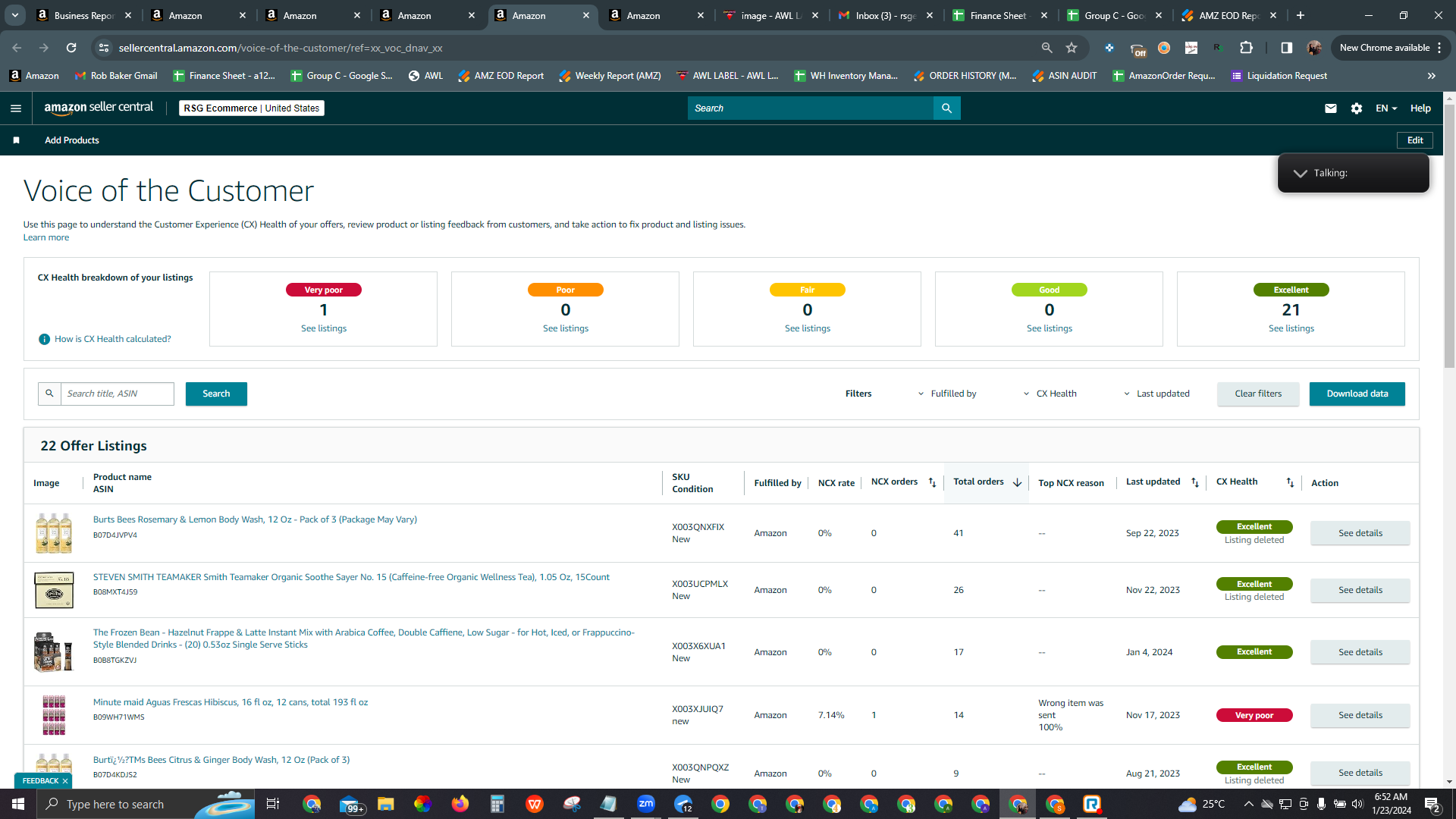Expand the CX Health filter dropdown
The width and height of the screenshot is (1456, 819).
(1050, 394)
